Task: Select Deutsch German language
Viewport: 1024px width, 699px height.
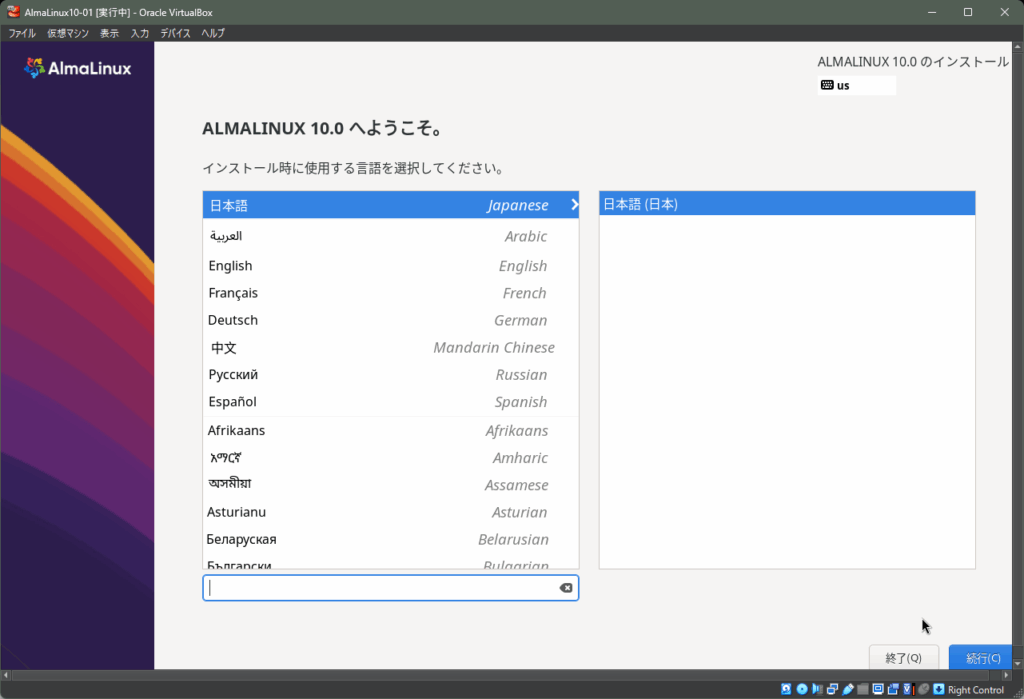Action: [391, 320]
